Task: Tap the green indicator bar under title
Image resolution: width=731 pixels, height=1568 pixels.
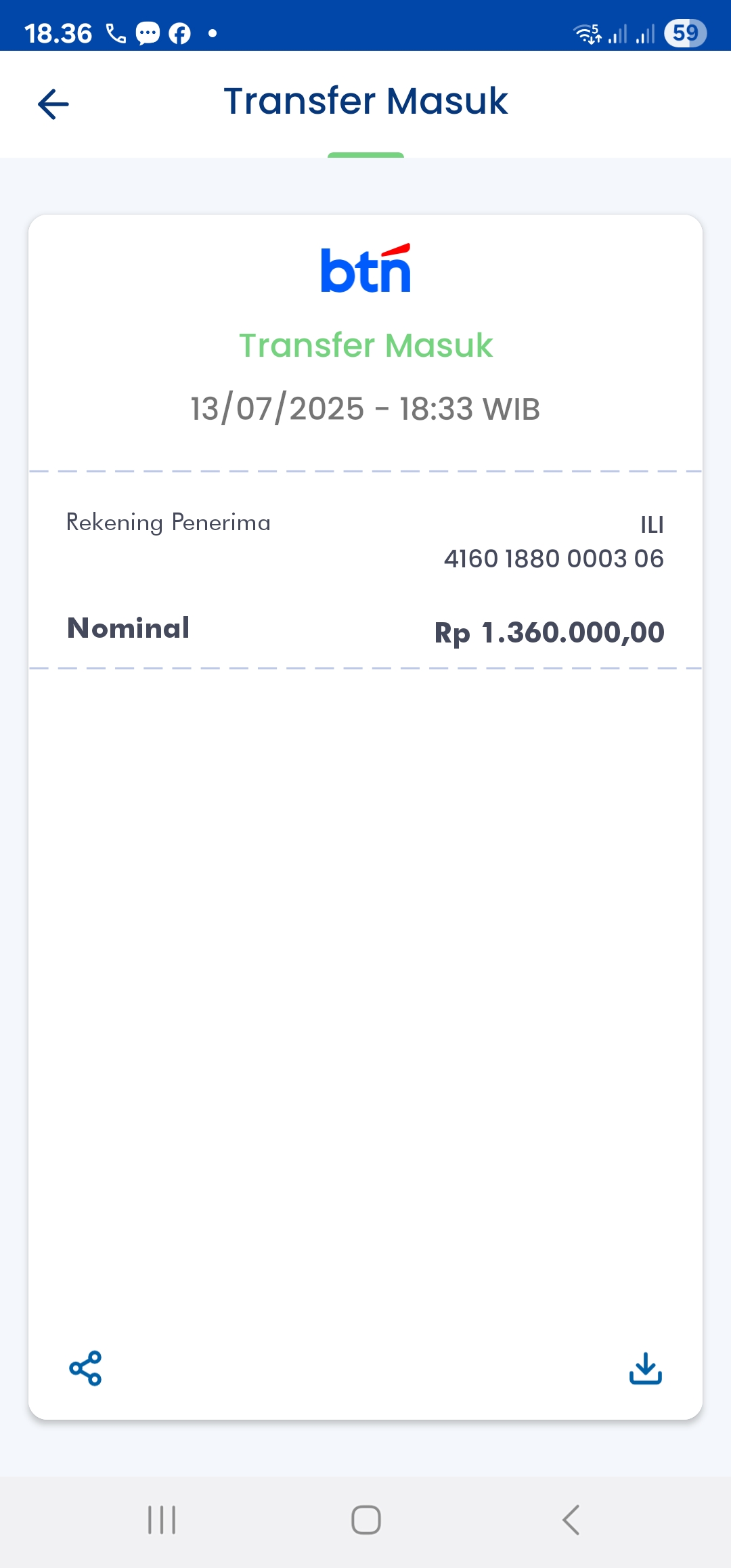Action: (365, 155)
